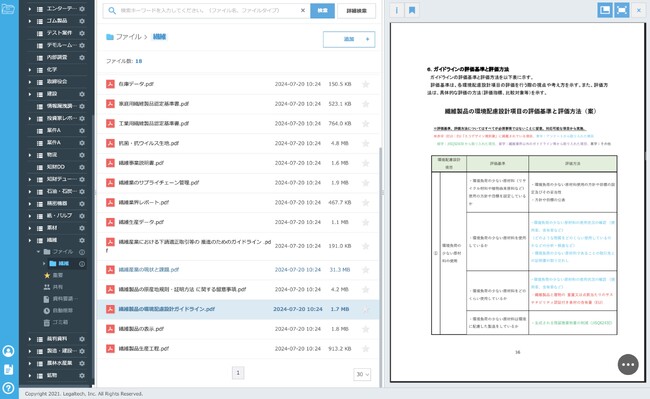
Task: Open 繊維業界レポート.pdf
Action: point(143,203)
